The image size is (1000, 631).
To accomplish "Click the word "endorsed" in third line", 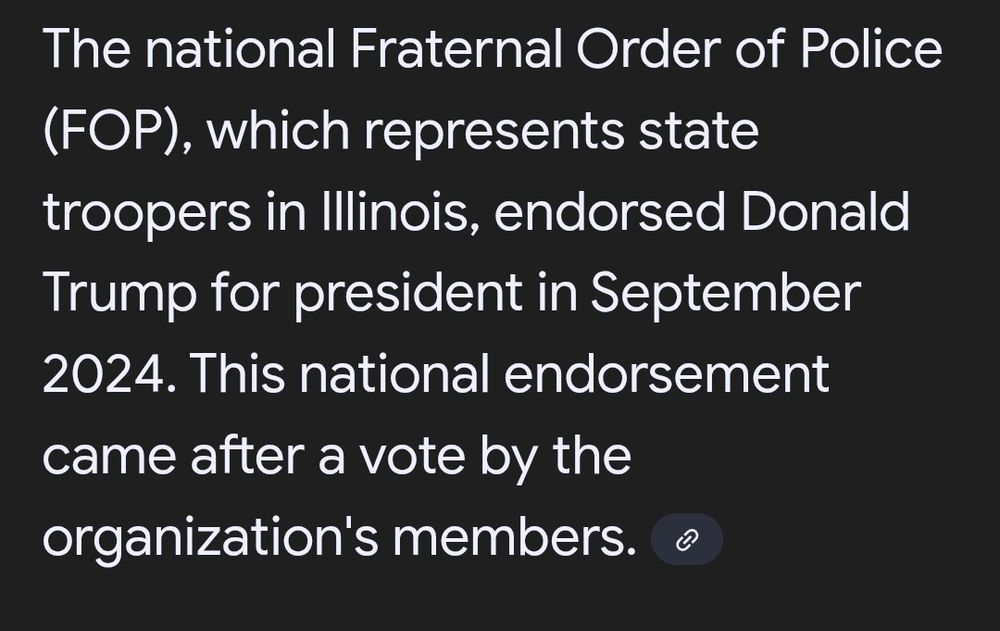I will [x=610, y=212].
